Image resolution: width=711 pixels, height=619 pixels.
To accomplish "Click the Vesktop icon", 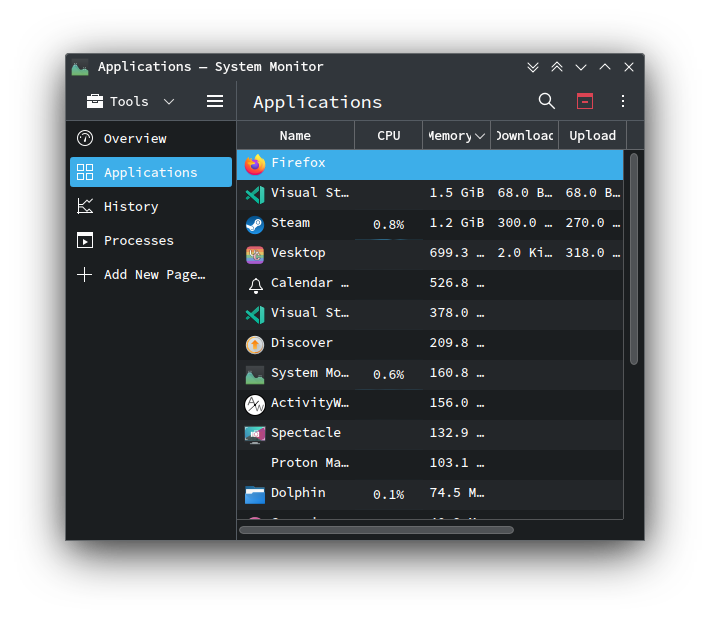I will point(255,255).
